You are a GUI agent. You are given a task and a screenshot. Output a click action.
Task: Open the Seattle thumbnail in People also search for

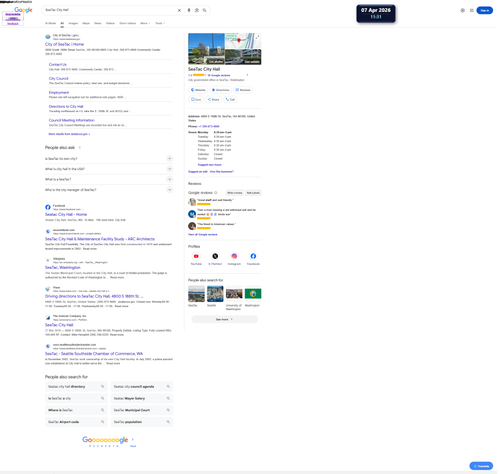click(x=215, y=294)
